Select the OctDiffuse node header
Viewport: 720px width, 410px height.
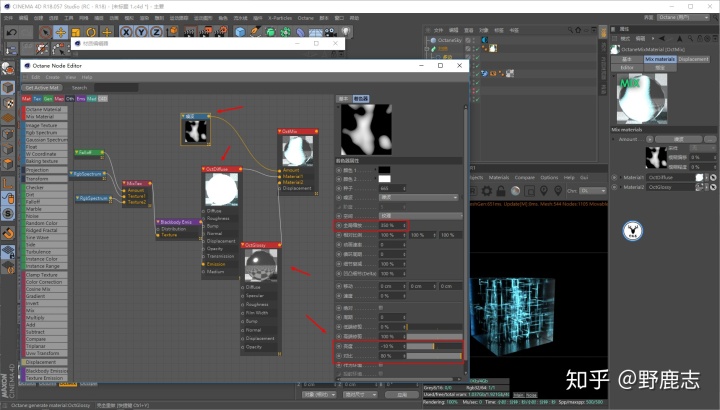[222, 169]
